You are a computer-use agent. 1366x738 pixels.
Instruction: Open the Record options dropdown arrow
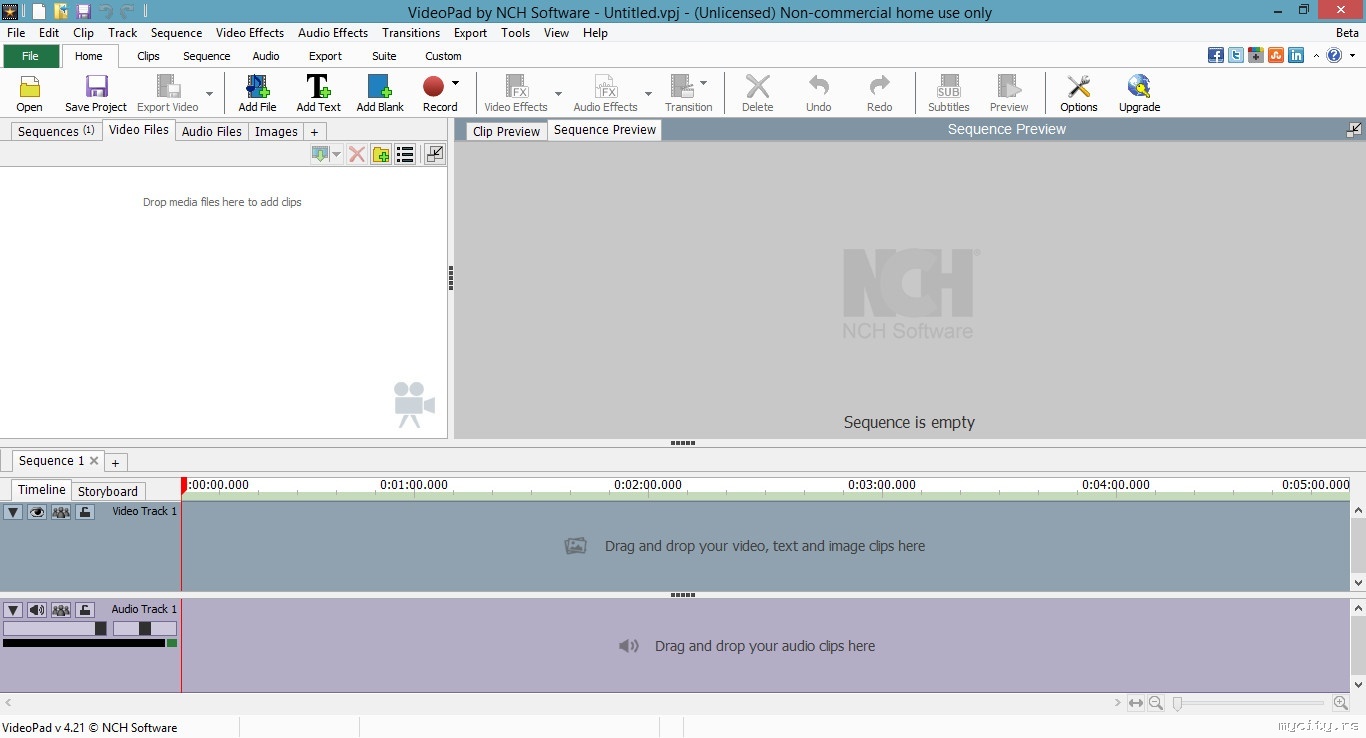coord(455,82)
